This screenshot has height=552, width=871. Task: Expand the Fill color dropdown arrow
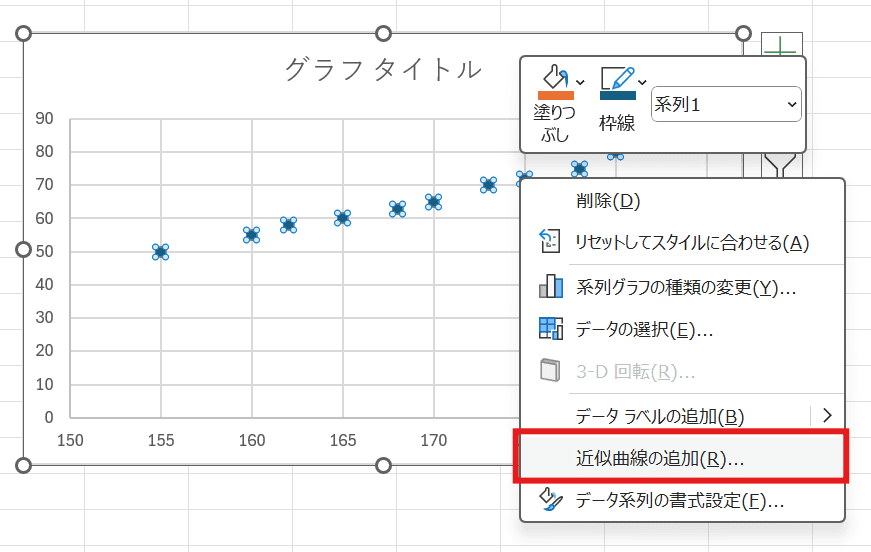[581, 81]
